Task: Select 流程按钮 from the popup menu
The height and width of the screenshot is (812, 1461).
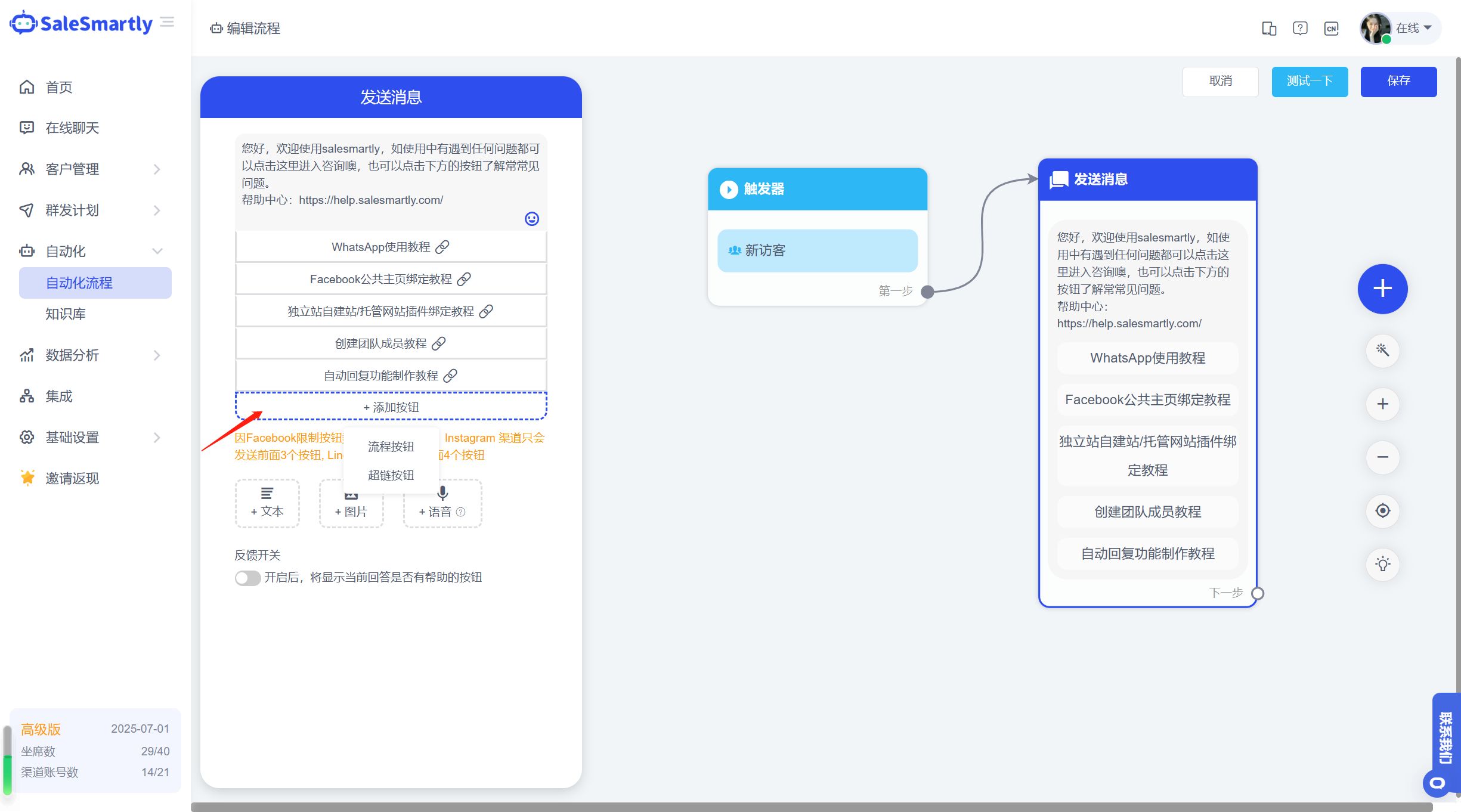Action: [391, 447]
